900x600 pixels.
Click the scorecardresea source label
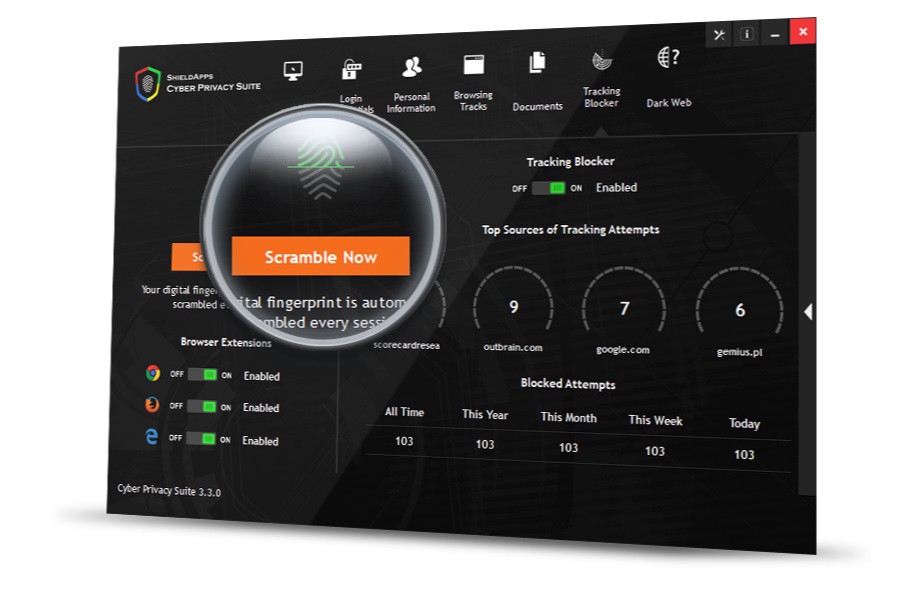click(406, 345)
